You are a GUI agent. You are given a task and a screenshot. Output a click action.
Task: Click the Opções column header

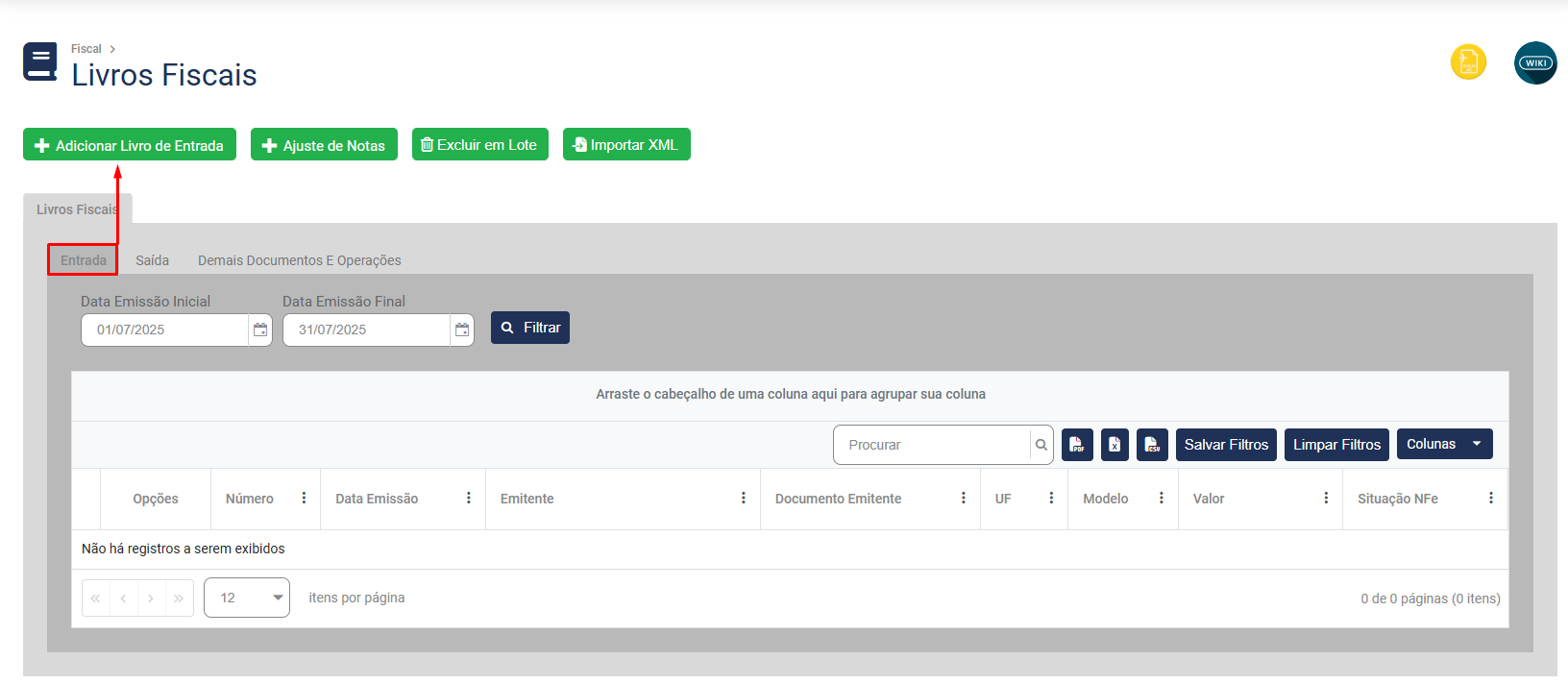point(156,499)
